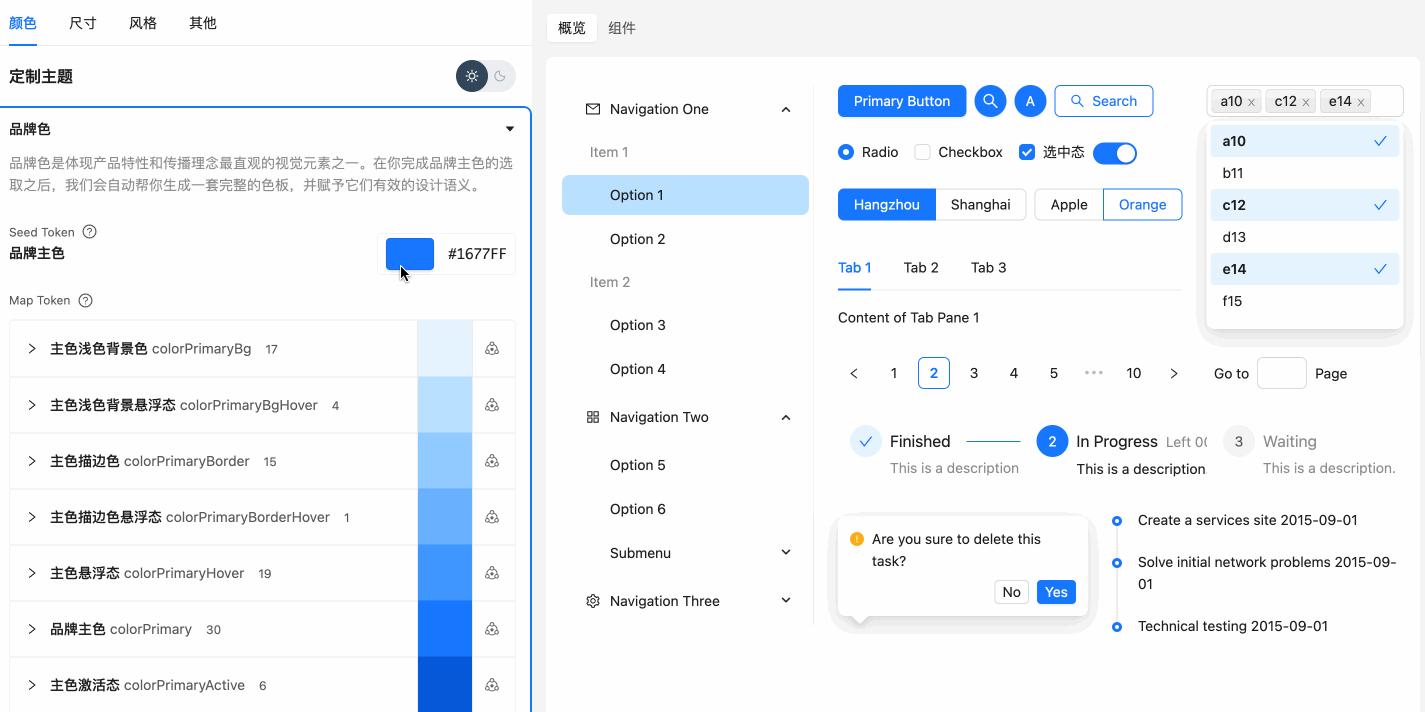The height and width of the screenshot is (712, 1425).
Task: Click the blue 'A' avatar icon
Action: point(1030,100)
